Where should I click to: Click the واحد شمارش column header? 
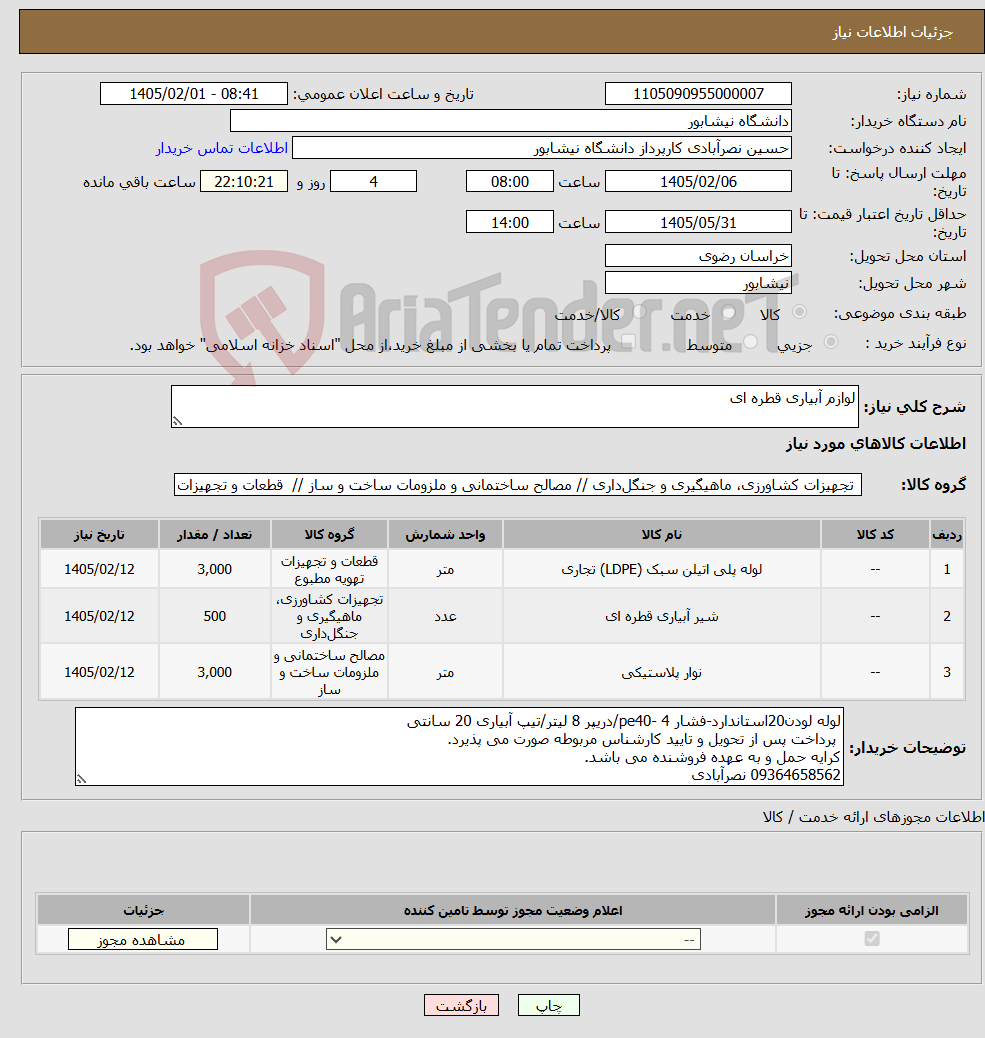pyautogui.click(x=445, y=534)
